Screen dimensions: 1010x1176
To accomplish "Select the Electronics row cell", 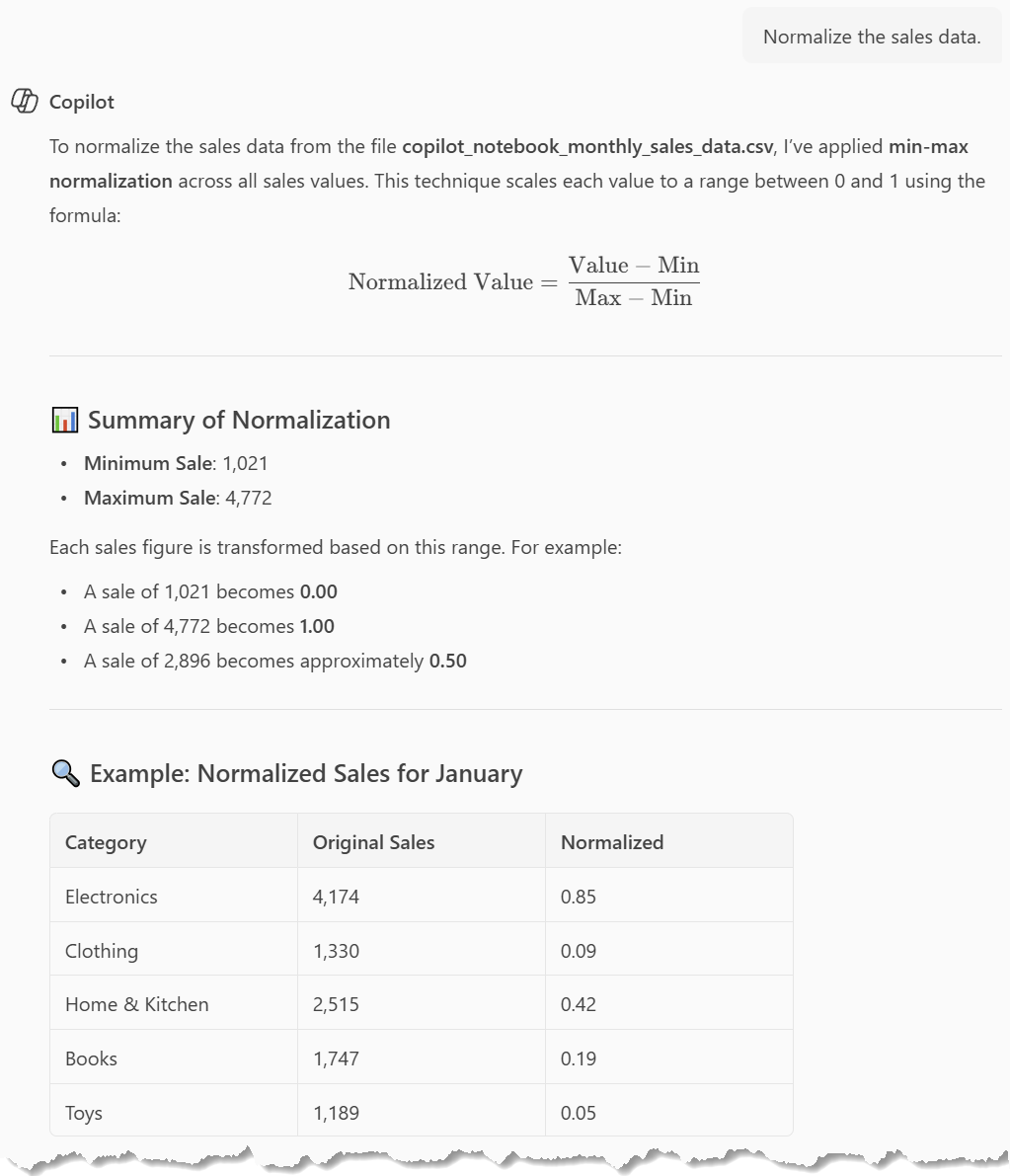I will click(112, 897).
